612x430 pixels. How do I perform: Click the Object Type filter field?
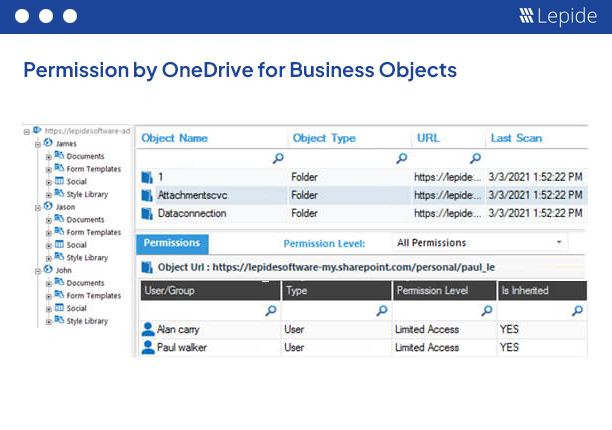tap(350, 158)
